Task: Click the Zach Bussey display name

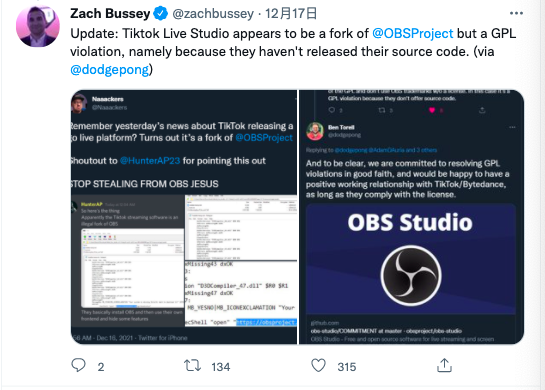Action: click(x=110, y=14)
